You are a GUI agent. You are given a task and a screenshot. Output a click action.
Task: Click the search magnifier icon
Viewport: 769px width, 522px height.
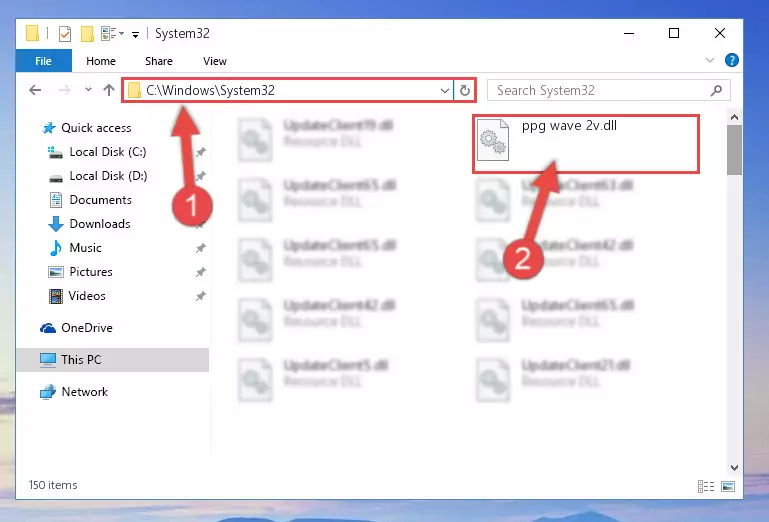point(716,90)
